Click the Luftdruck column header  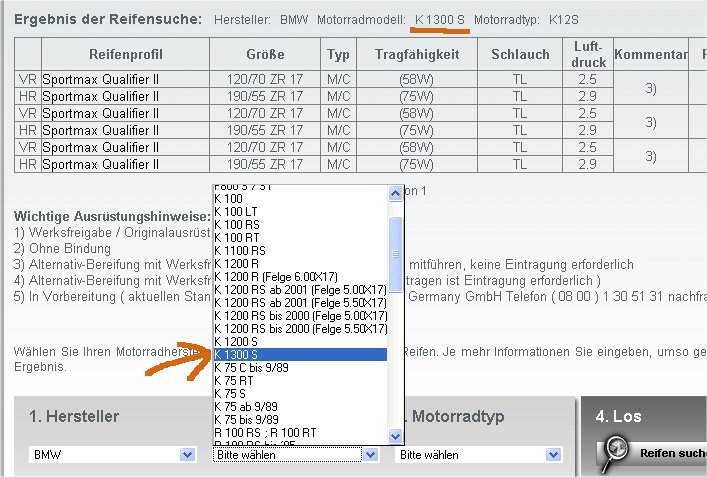point(588,54)
